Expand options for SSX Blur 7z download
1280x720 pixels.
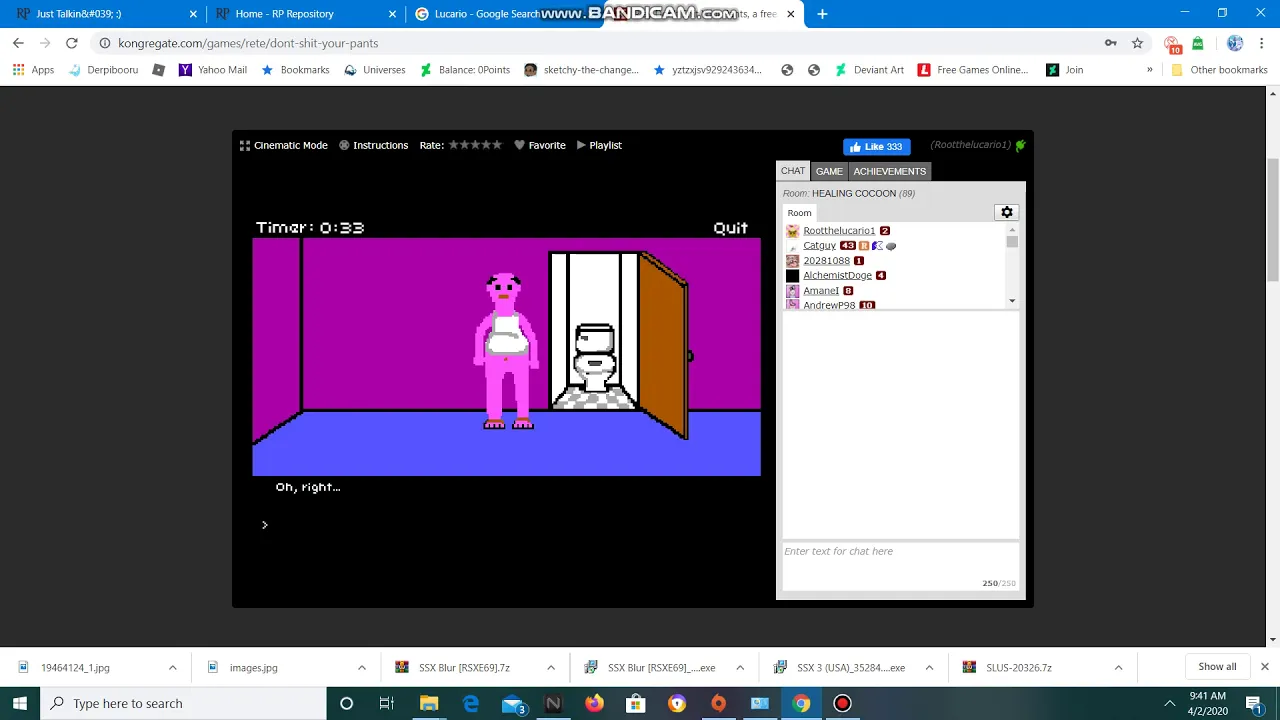coord(551,667)
